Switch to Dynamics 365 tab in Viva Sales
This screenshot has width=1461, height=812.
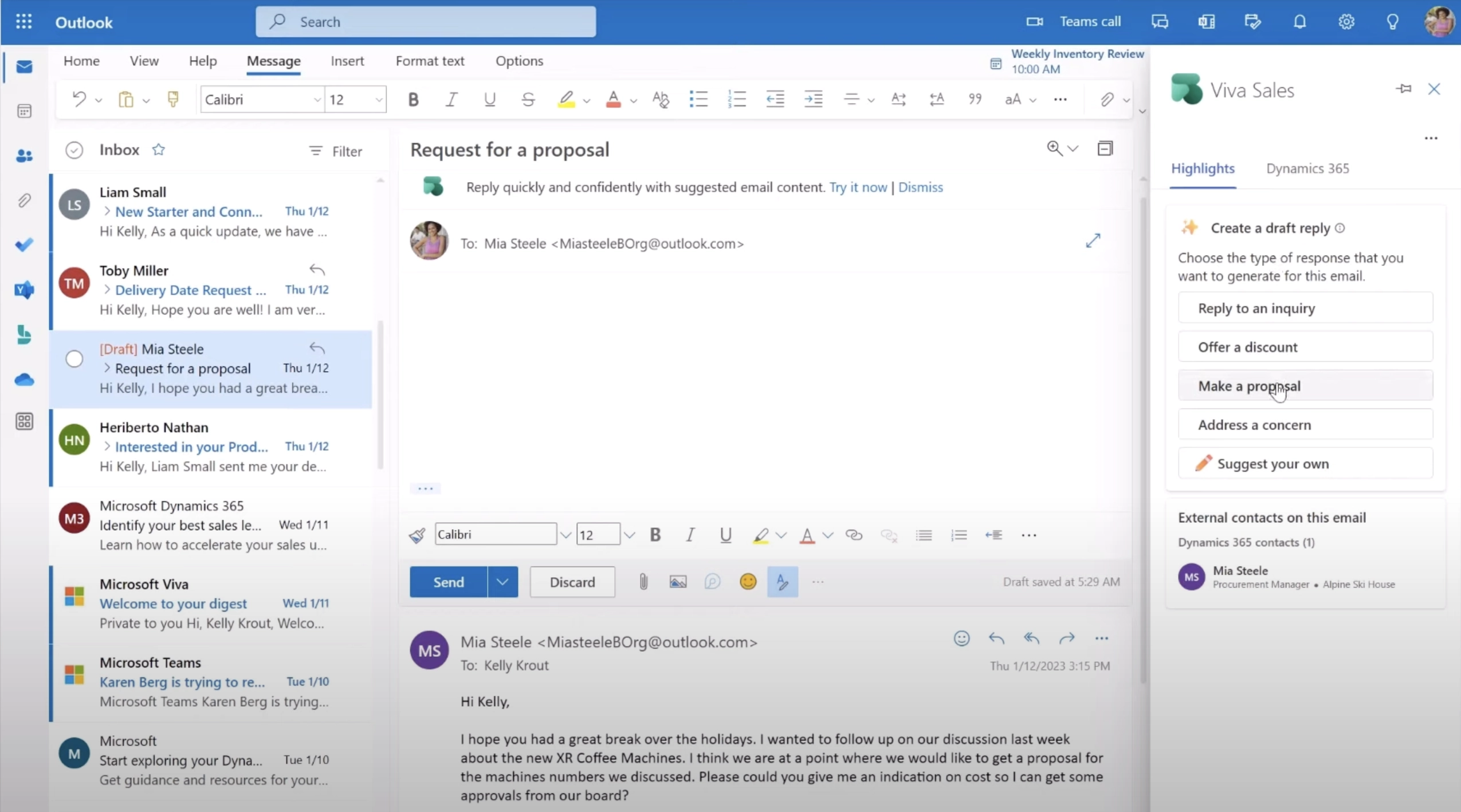tap(1307, 168)
